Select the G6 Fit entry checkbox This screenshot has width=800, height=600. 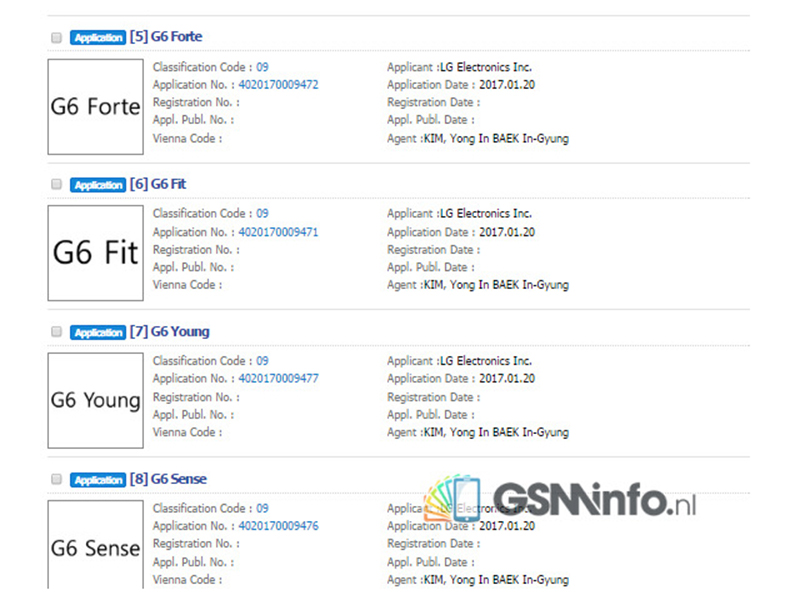56,185
